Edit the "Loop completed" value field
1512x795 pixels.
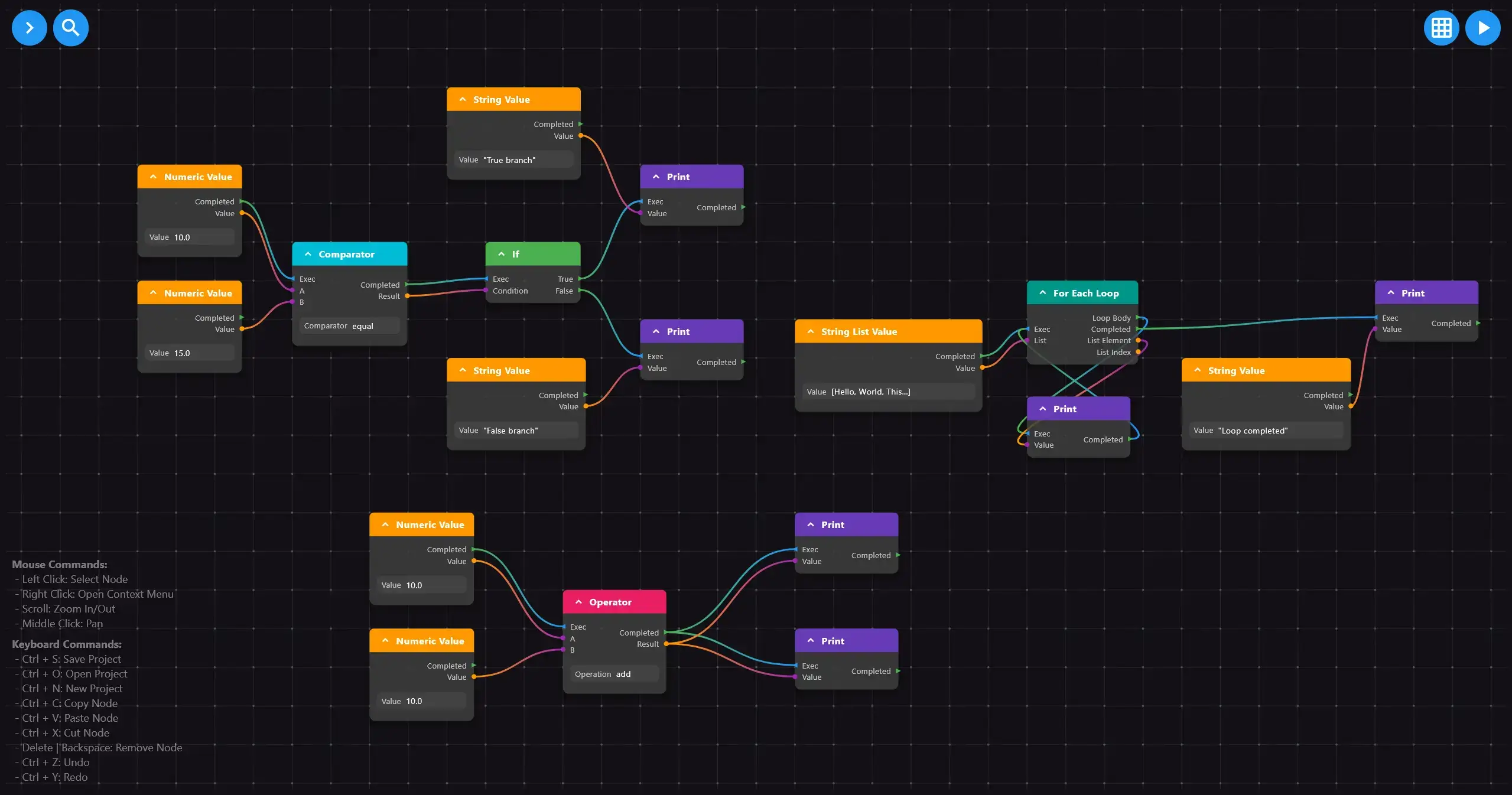pyautogui.click(x=1266, y=431)
